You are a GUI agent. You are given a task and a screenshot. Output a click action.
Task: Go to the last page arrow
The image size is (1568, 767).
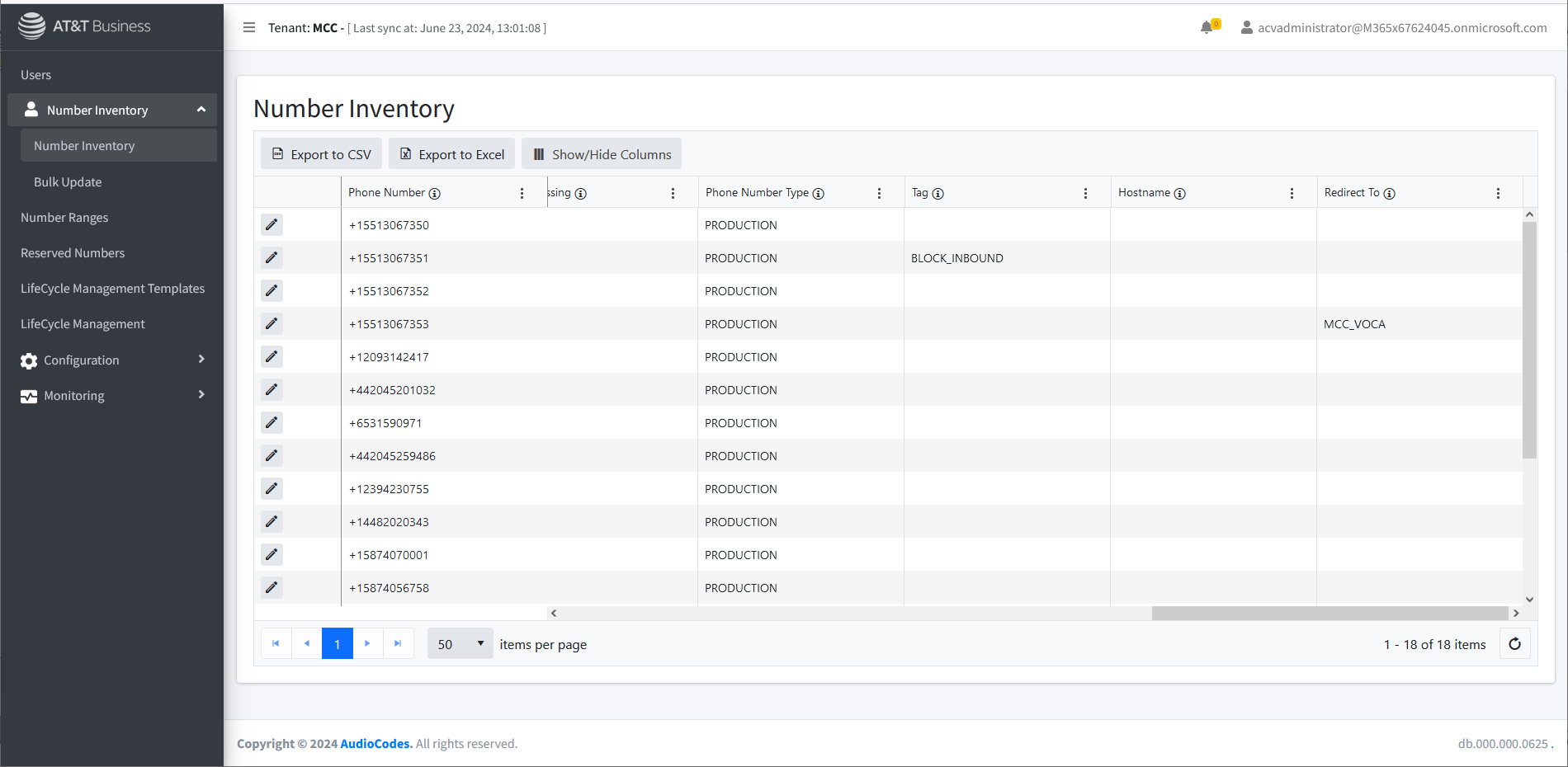pyautogui.click(x=398, y=644)
